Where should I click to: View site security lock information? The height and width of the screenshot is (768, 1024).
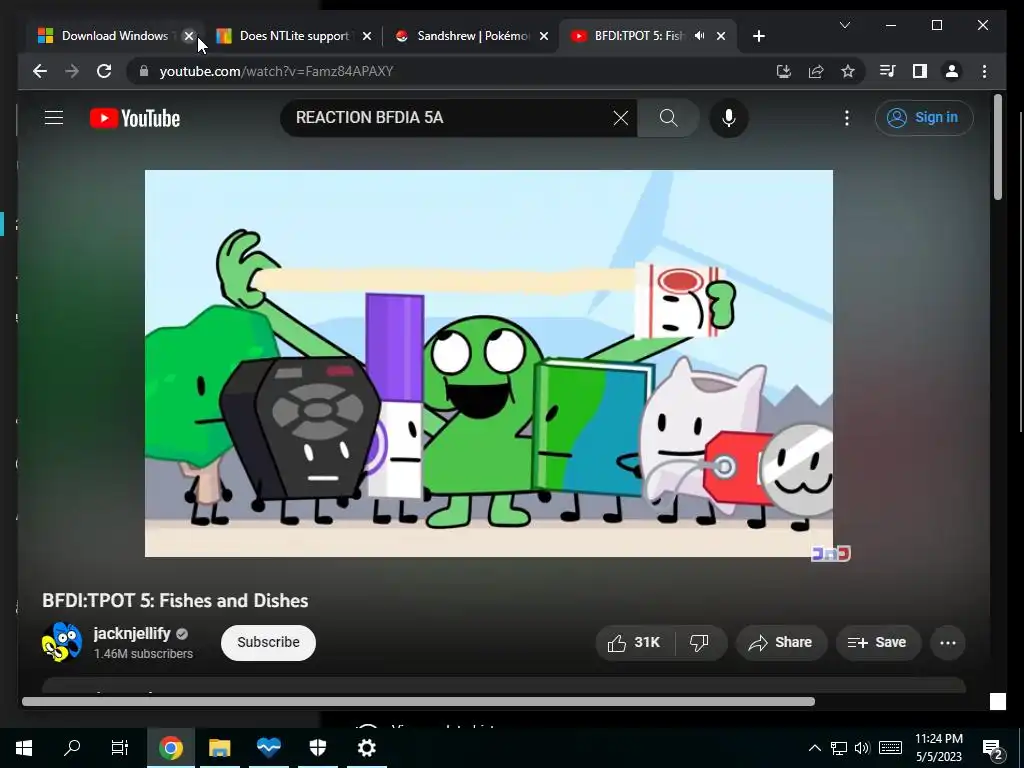pyautogui.click(x=144, y=71)
